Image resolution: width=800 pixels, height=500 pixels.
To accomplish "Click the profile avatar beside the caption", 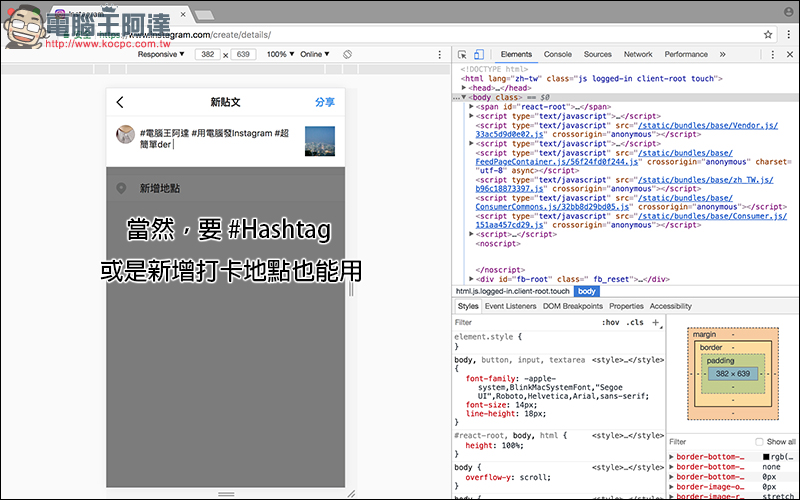I will (x=125, y=135).
